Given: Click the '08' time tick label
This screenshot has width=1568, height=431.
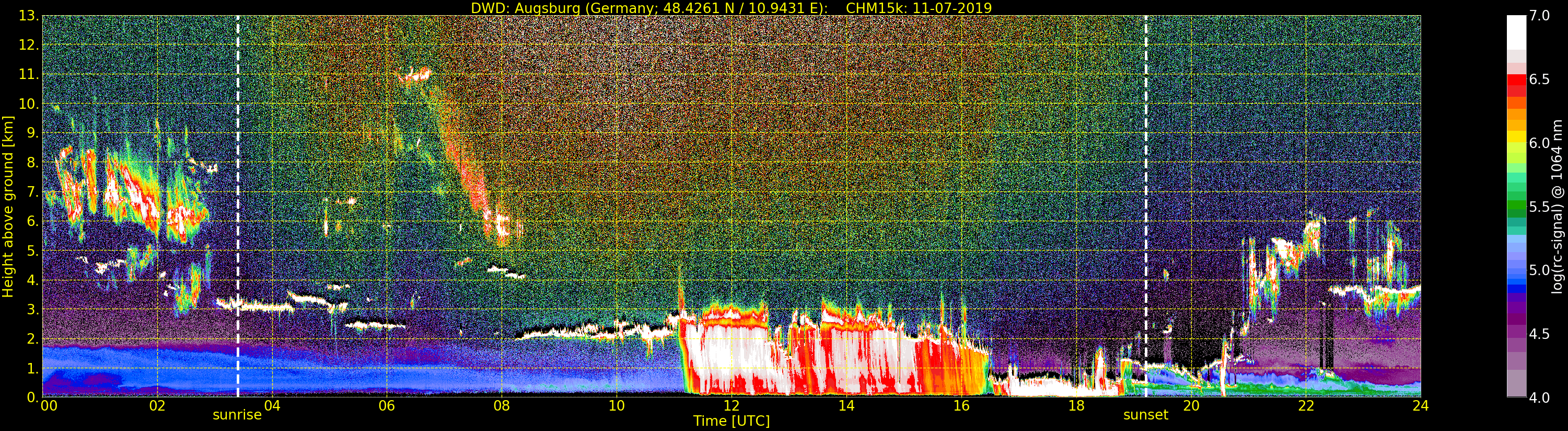Looking at the screenshot, I should (x=502, y=406).
